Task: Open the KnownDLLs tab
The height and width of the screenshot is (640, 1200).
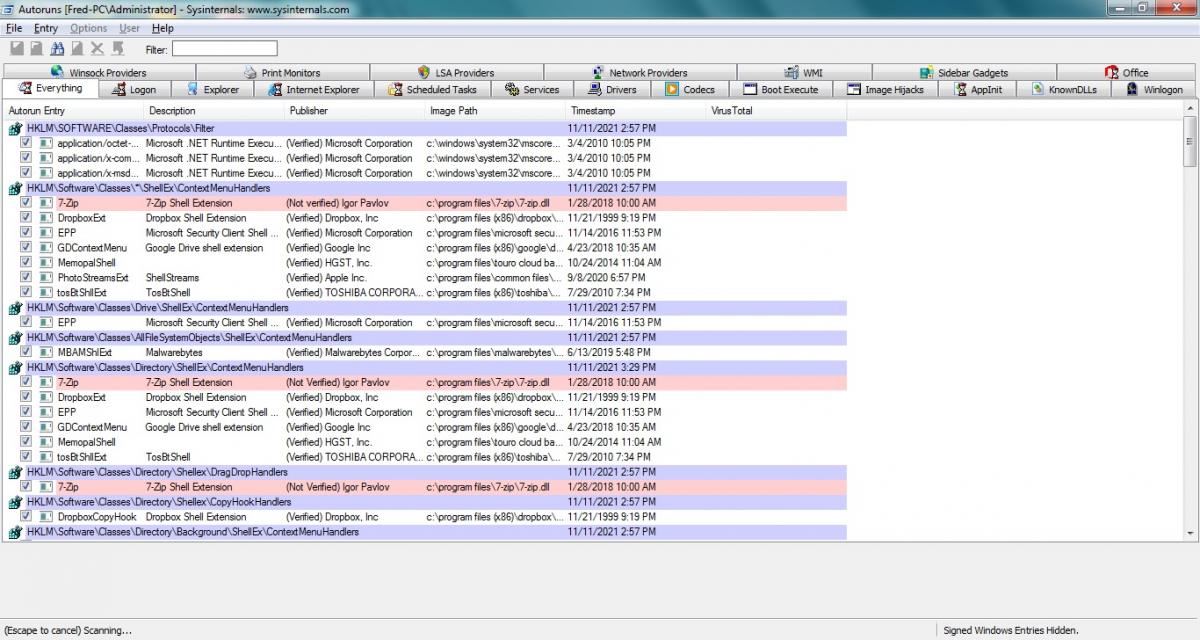Action: (x=1064, y=90)
